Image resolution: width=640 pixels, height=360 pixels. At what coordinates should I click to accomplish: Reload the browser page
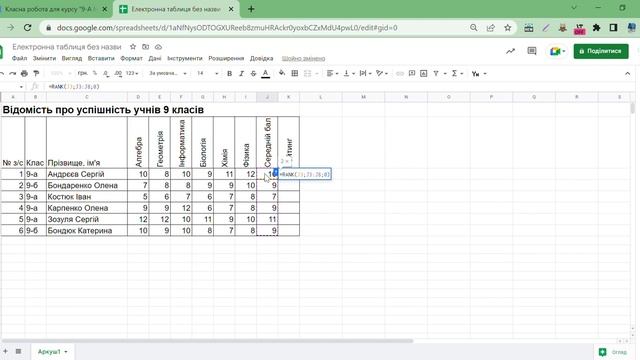(27, 28)
